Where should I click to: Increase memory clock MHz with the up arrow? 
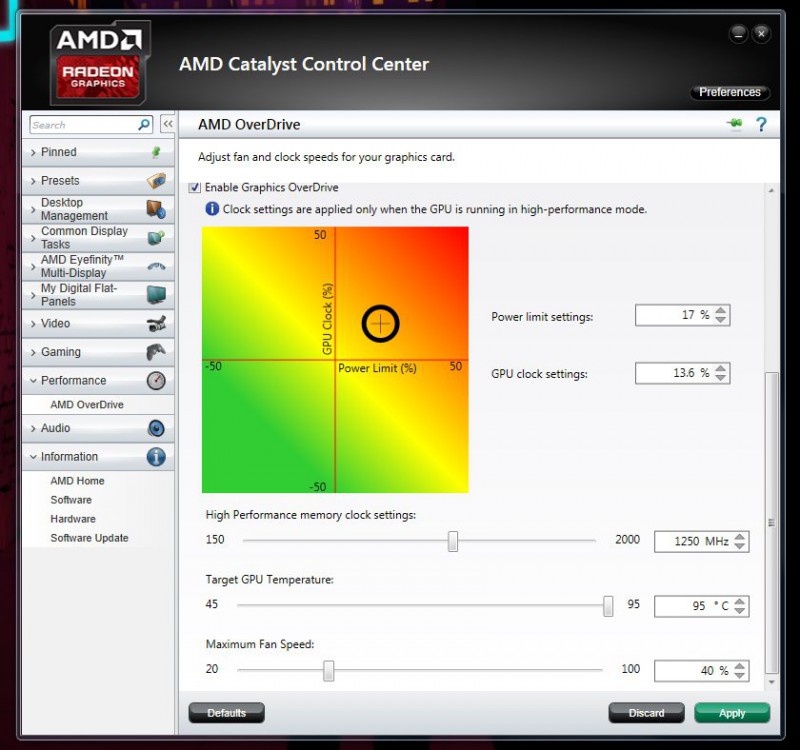(x=740, y=537)
